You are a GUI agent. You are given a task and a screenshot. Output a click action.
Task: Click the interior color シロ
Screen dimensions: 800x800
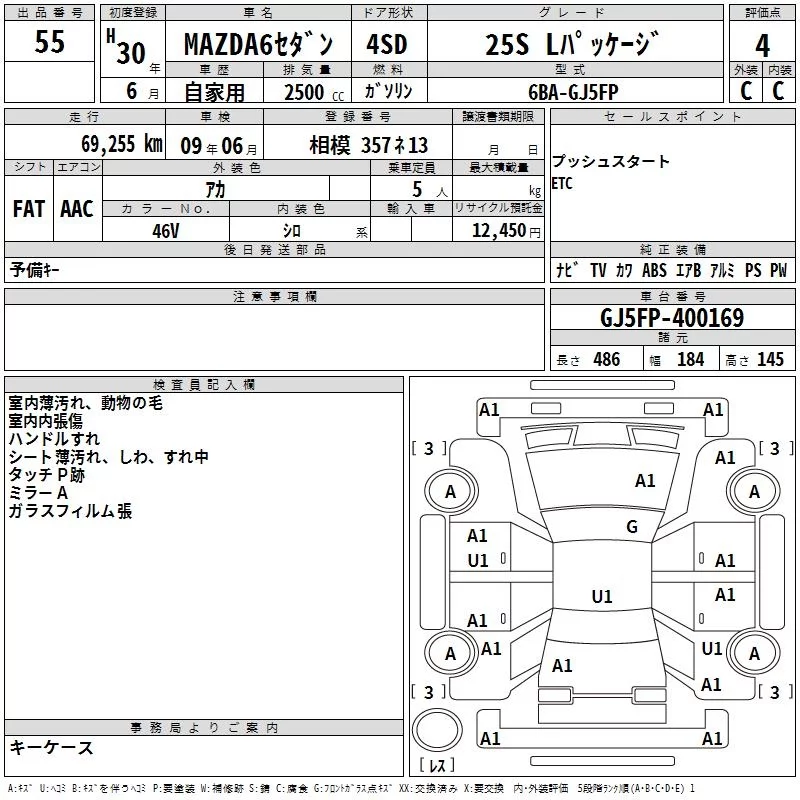pos(292,231)
